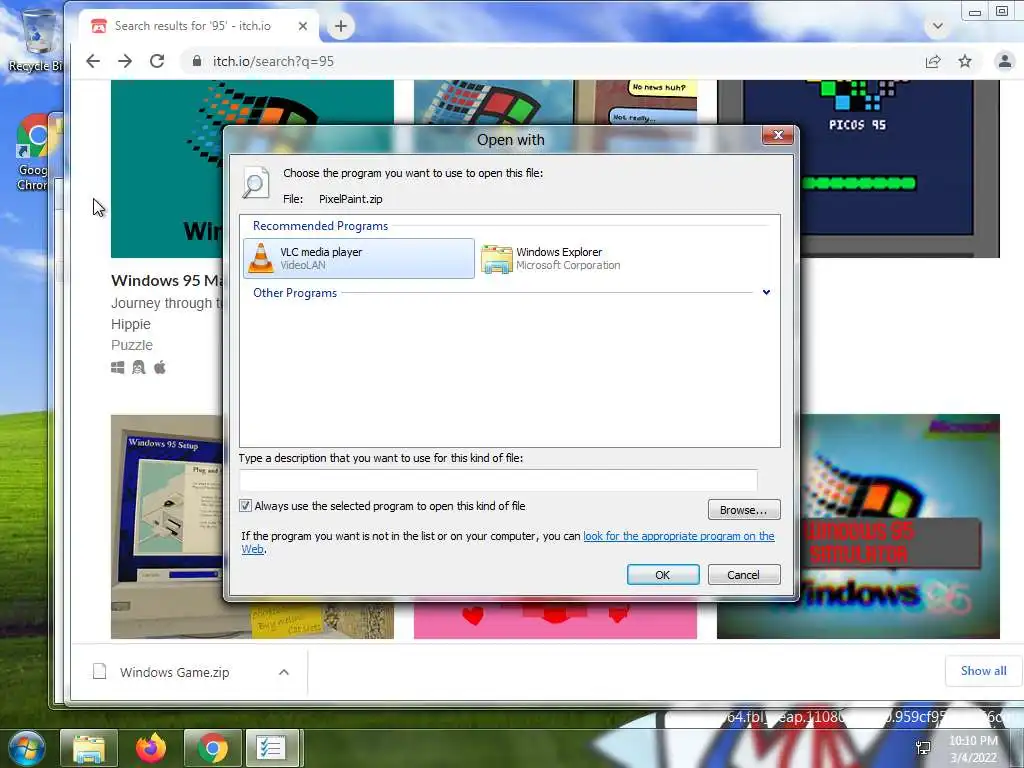
Task: Open the 'No news huh?' comic thumbnail
Action: 635,103
